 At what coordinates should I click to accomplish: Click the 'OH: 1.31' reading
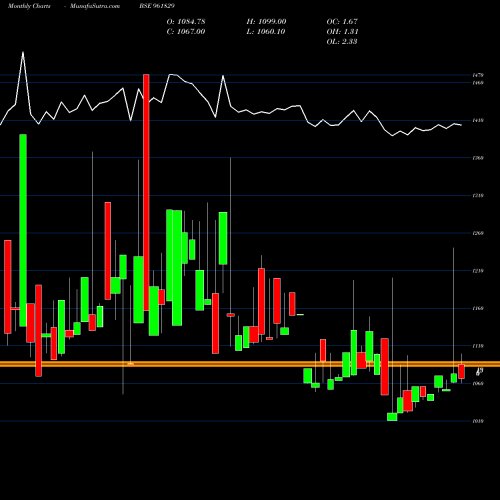click(x=342, y=32)
